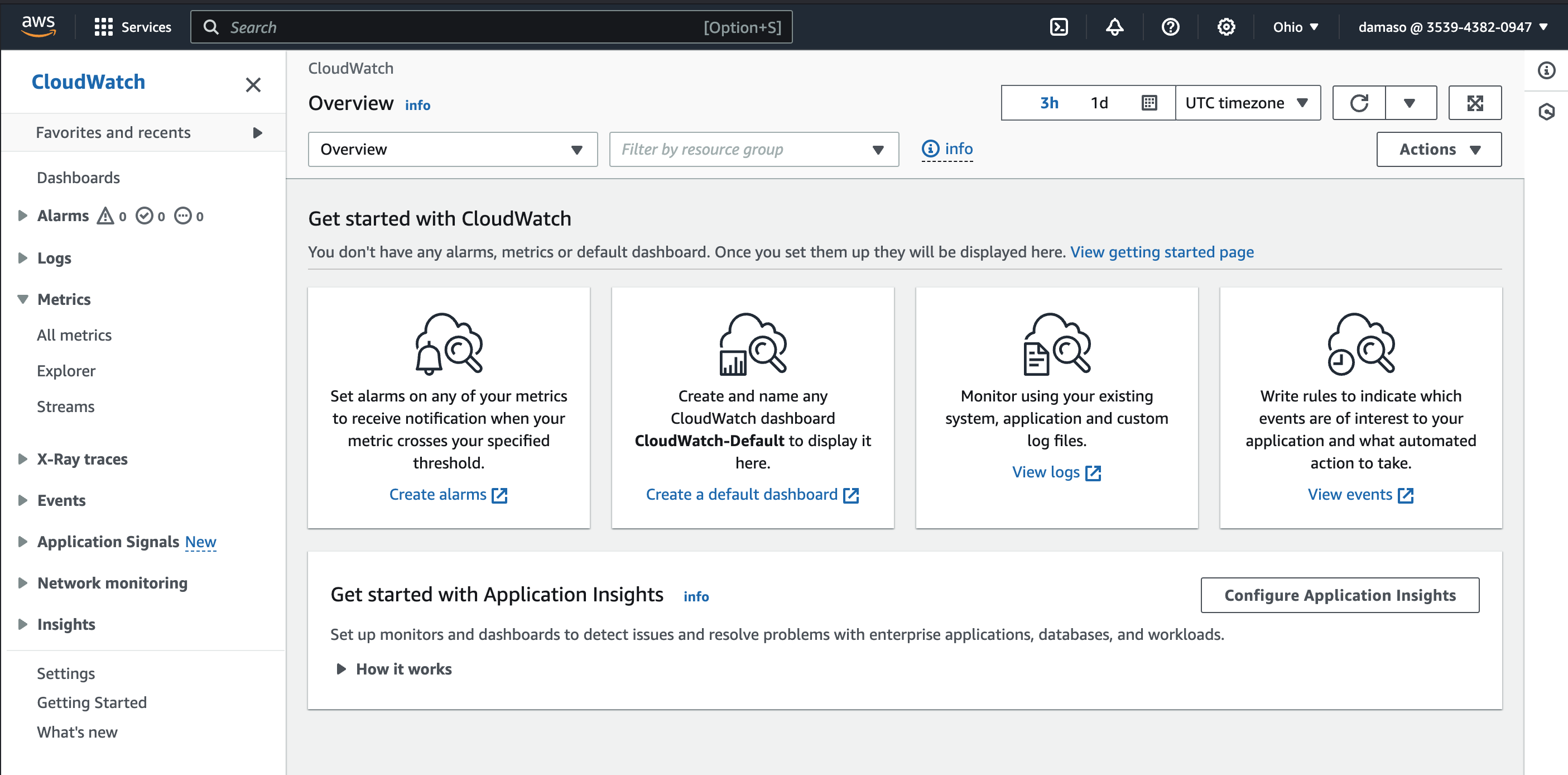Image resolution: width=1568 pixels, height=775 pixels.
Task: Click the refresh dashboard icon
Action: tap(1359, 103)
